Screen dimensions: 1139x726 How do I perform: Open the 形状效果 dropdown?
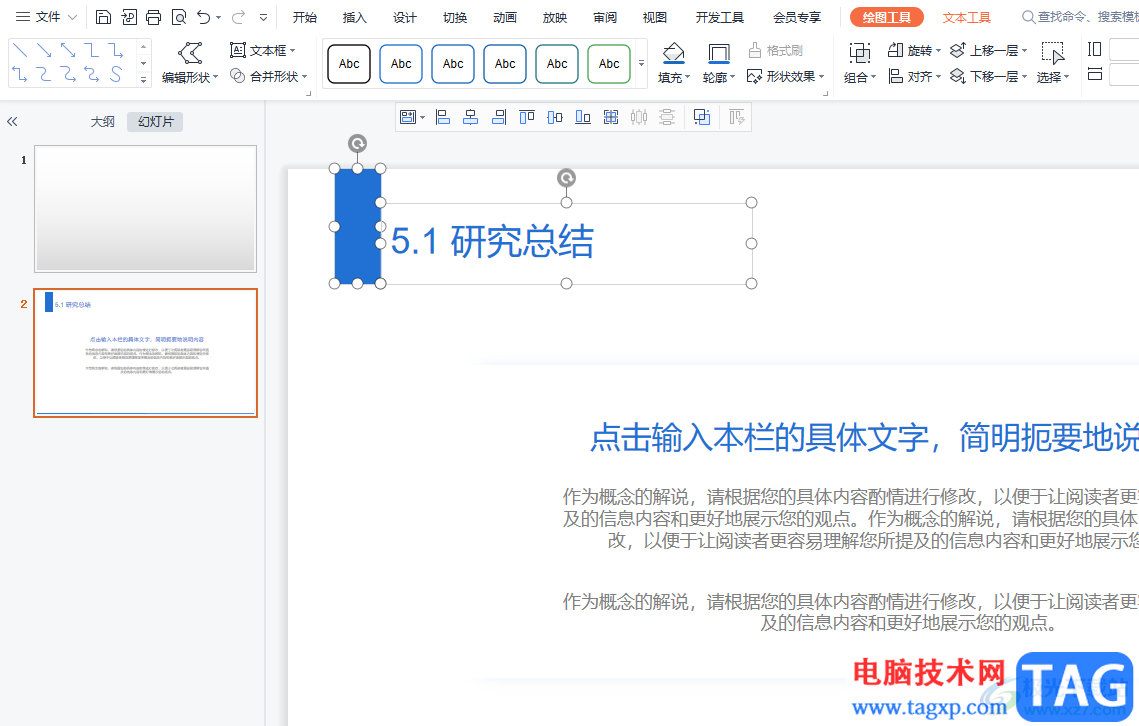(x=822, y=76)
